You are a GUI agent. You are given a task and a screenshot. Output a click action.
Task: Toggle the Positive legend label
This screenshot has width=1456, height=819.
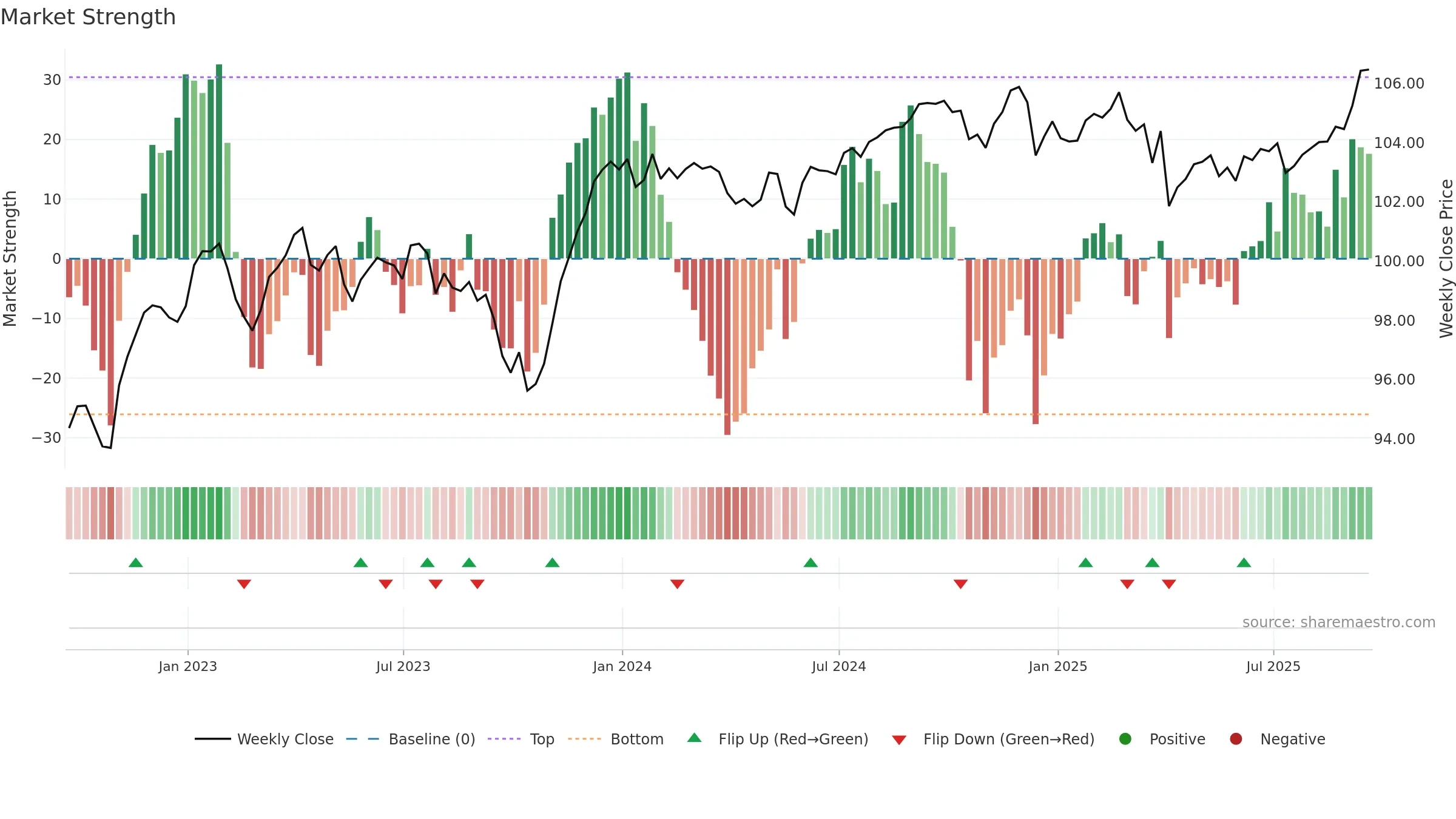coord(1178,739)
